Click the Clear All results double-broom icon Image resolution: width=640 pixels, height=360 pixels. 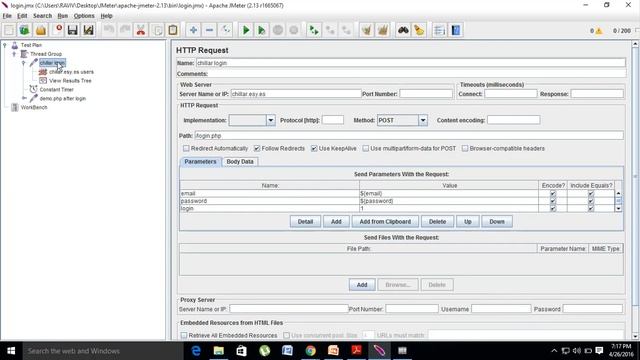(x=382, y=30)
